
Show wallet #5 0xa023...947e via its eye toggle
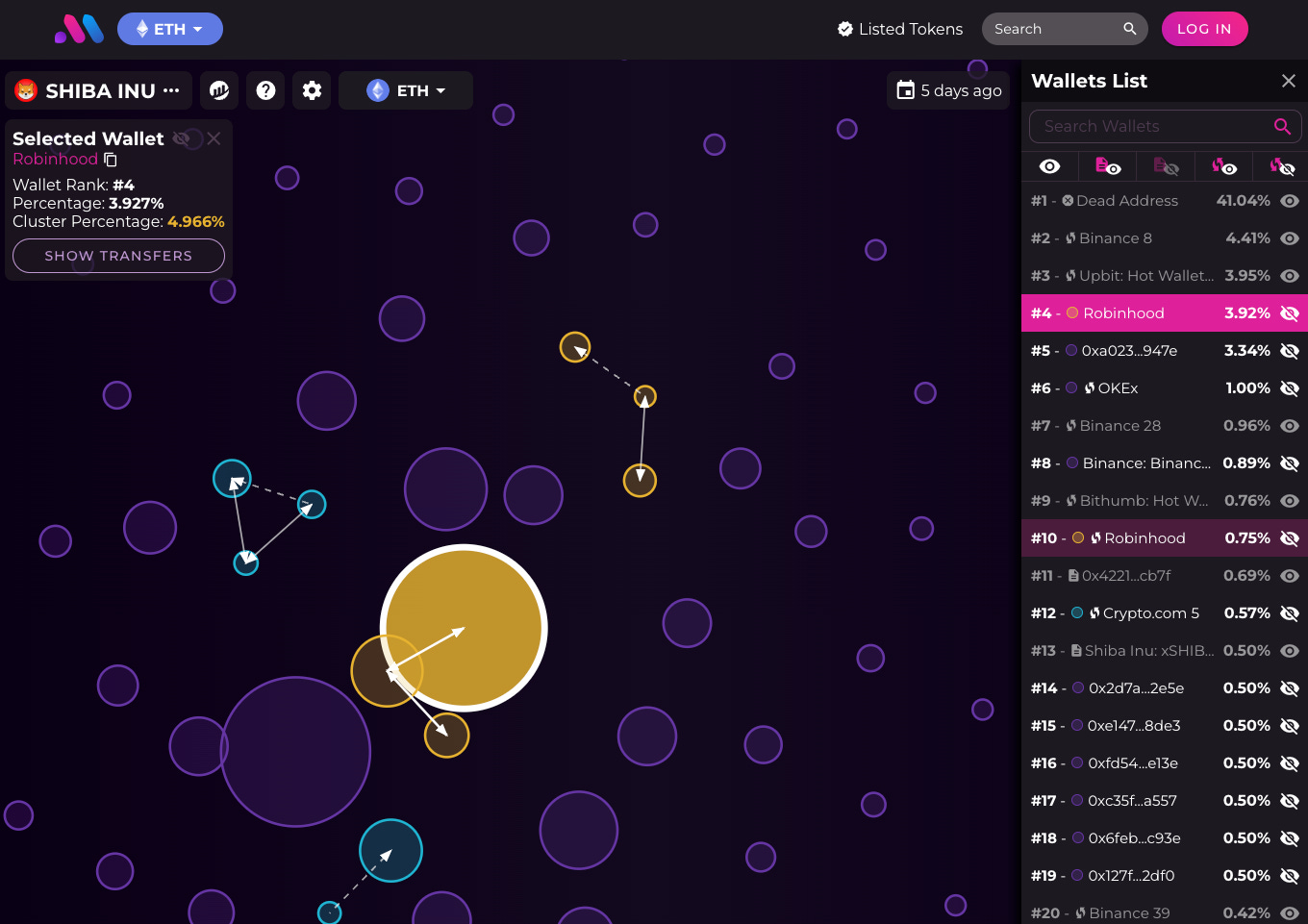coord(1289,351)
